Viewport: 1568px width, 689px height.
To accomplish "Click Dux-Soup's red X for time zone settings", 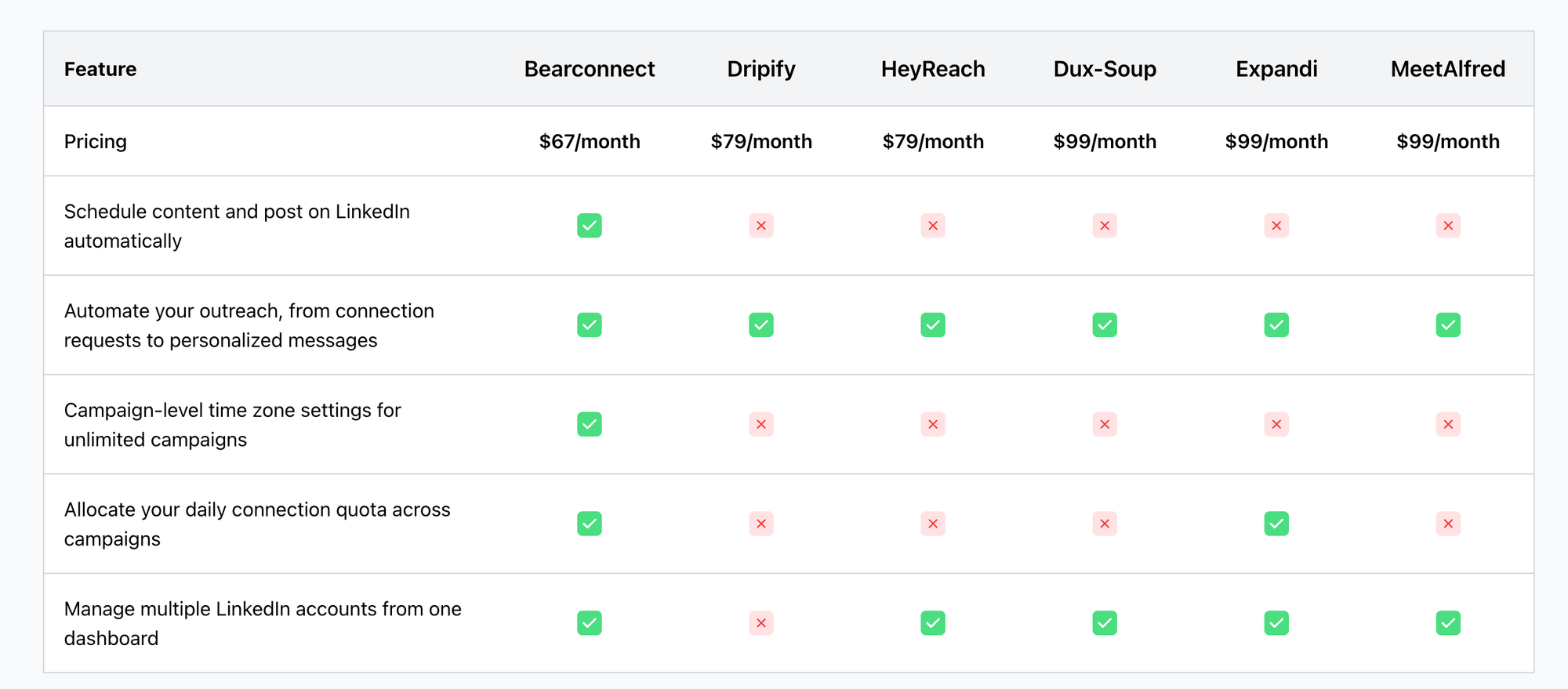I will point(1105,424).
